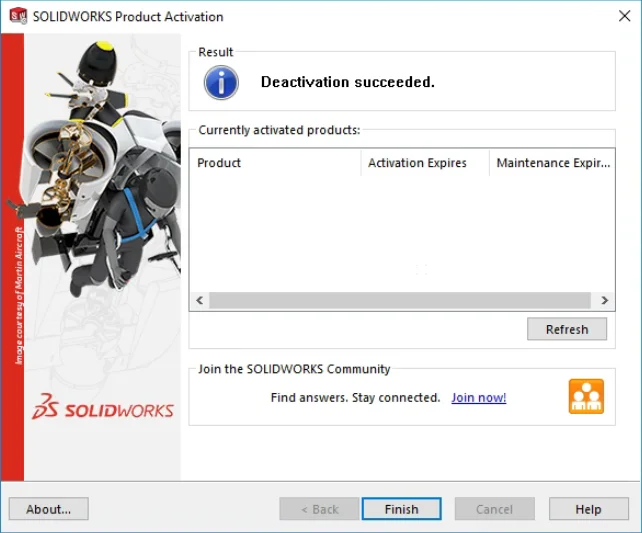Click the Help button

(x=588, y=509)
